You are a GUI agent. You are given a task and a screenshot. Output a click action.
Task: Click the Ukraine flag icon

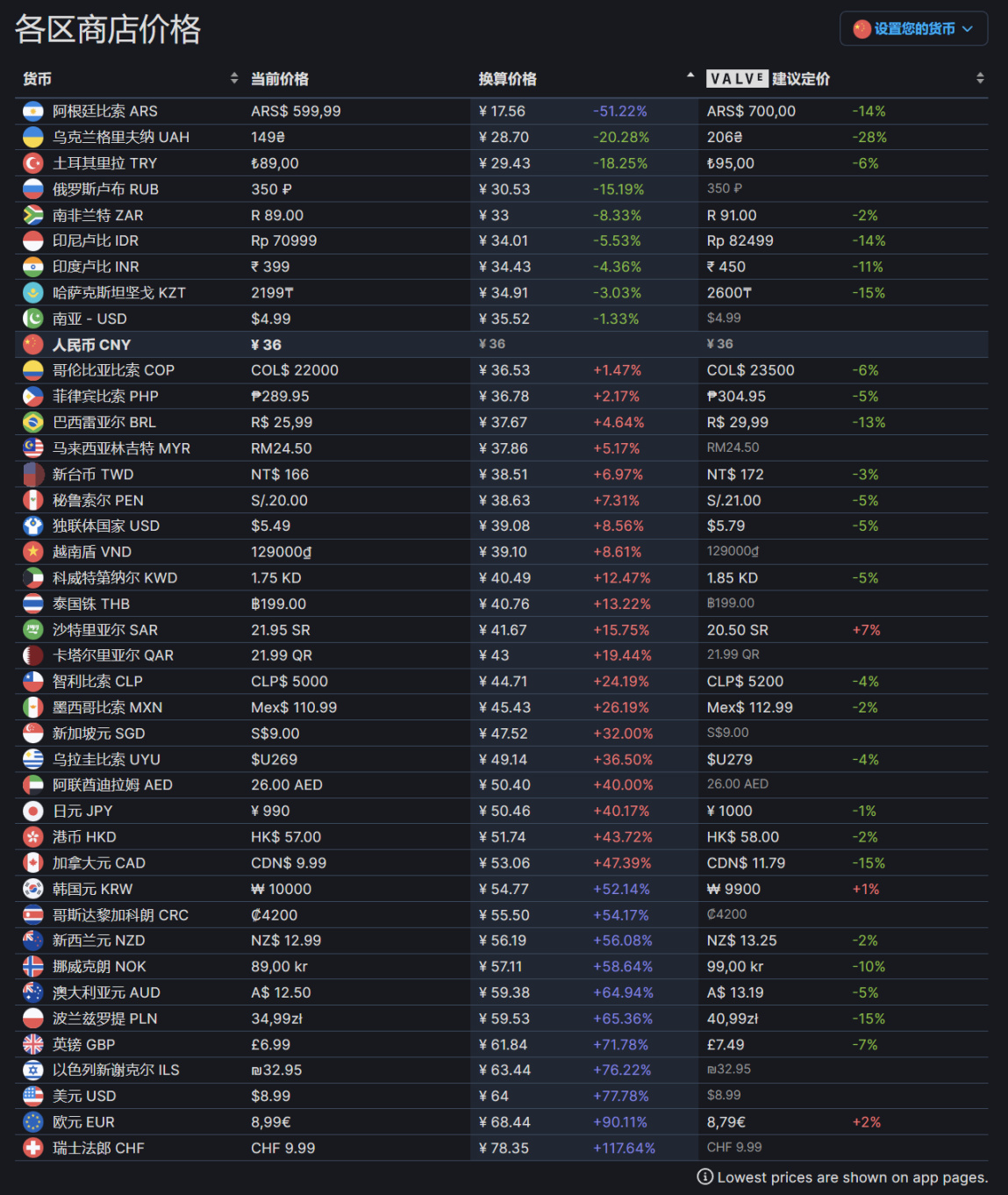click(x=32, y=138)
